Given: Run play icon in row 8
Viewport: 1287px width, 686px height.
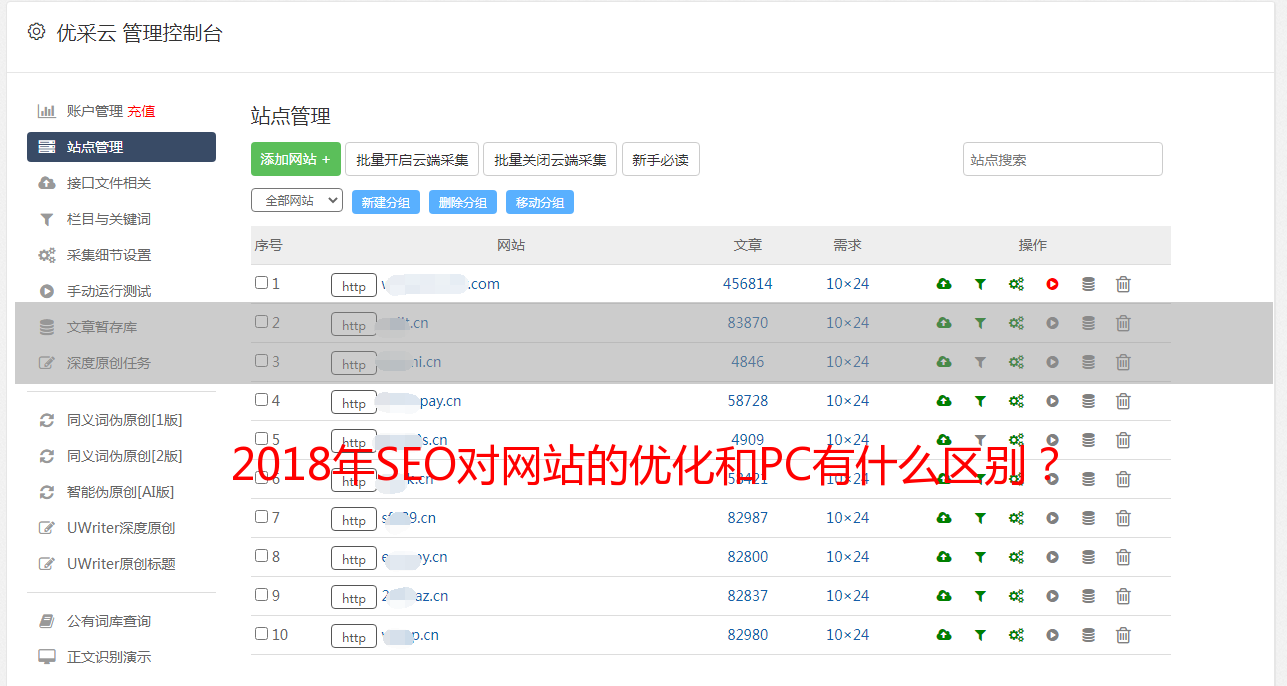Looking at the screenshot, I should click(1052, 557).
